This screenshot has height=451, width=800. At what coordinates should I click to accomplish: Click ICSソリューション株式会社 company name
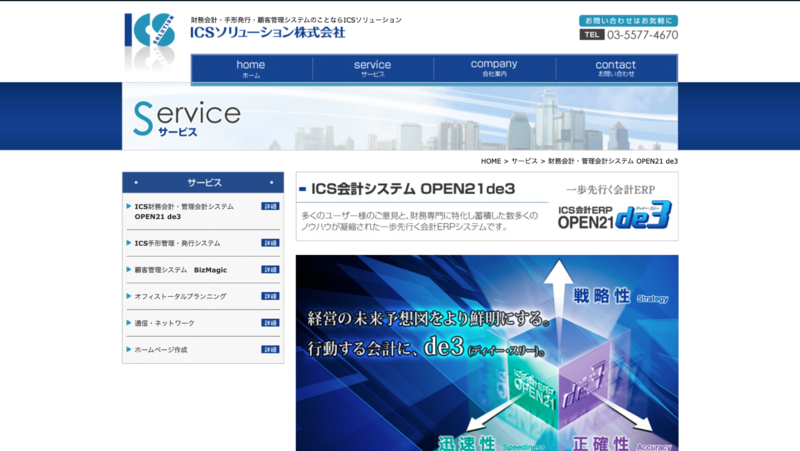pos(268,33)
